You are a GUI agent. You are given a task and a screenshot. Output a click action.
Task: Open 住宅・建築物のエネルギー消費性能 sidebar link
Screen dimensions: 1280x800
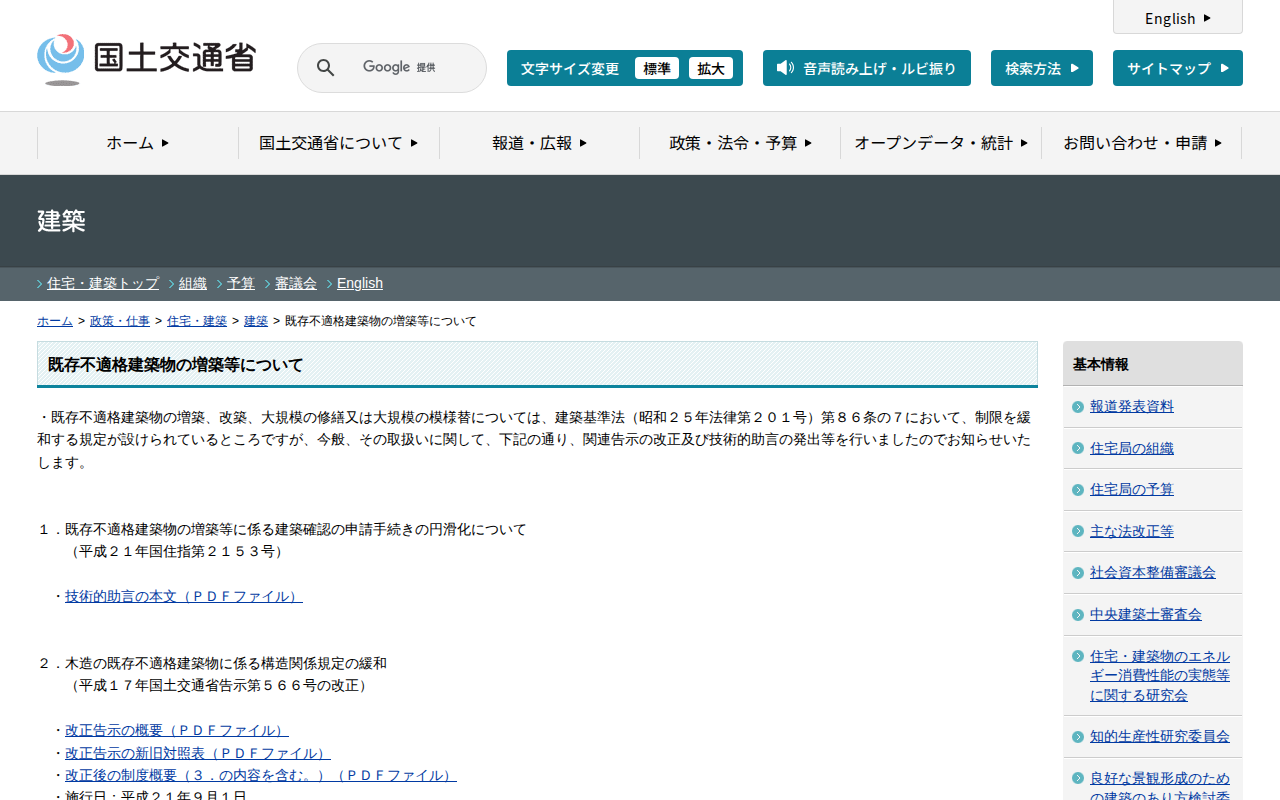click(x=1160, y=676)
